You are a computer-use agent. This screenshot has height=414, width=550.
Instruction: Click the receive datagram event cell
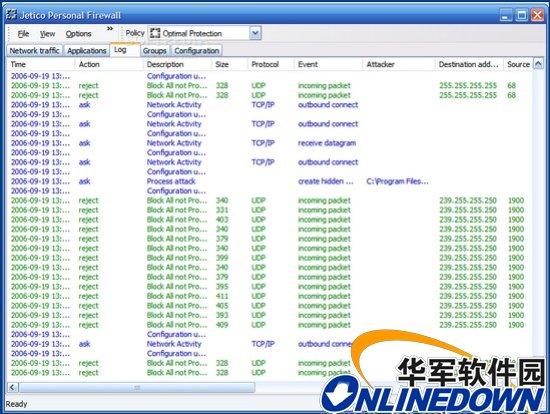[x=327, y=143]
